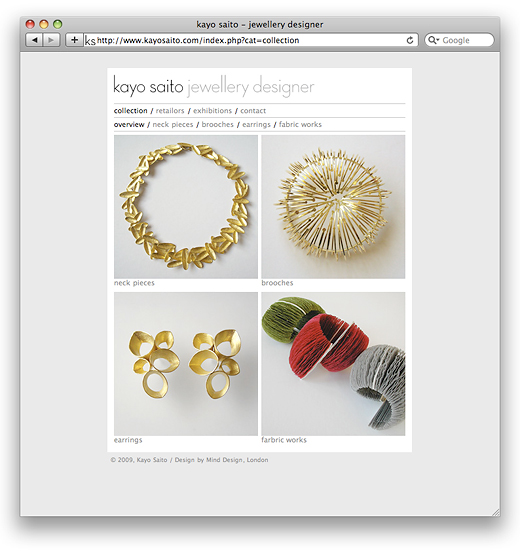This screenshot has width=520, height=553.
Task: Open the gold brooch thumbnail image
Action: click(x=333, y=207)
